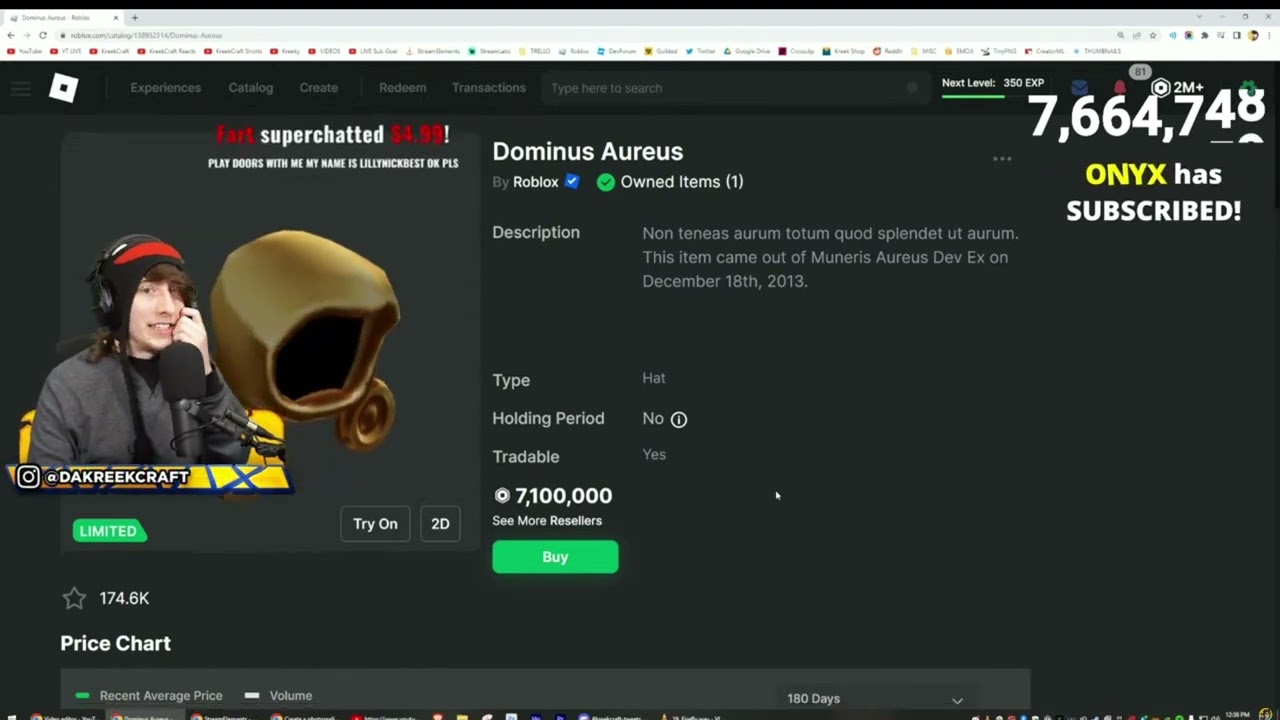Click the Owned Items (1) link
1280x720 pixels.
pyautogui.click(x=681, y=182)
